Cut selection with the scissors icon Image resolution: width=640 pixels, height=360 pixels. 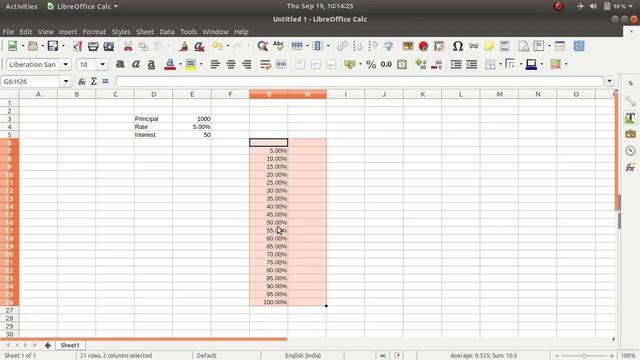point(128,46)
